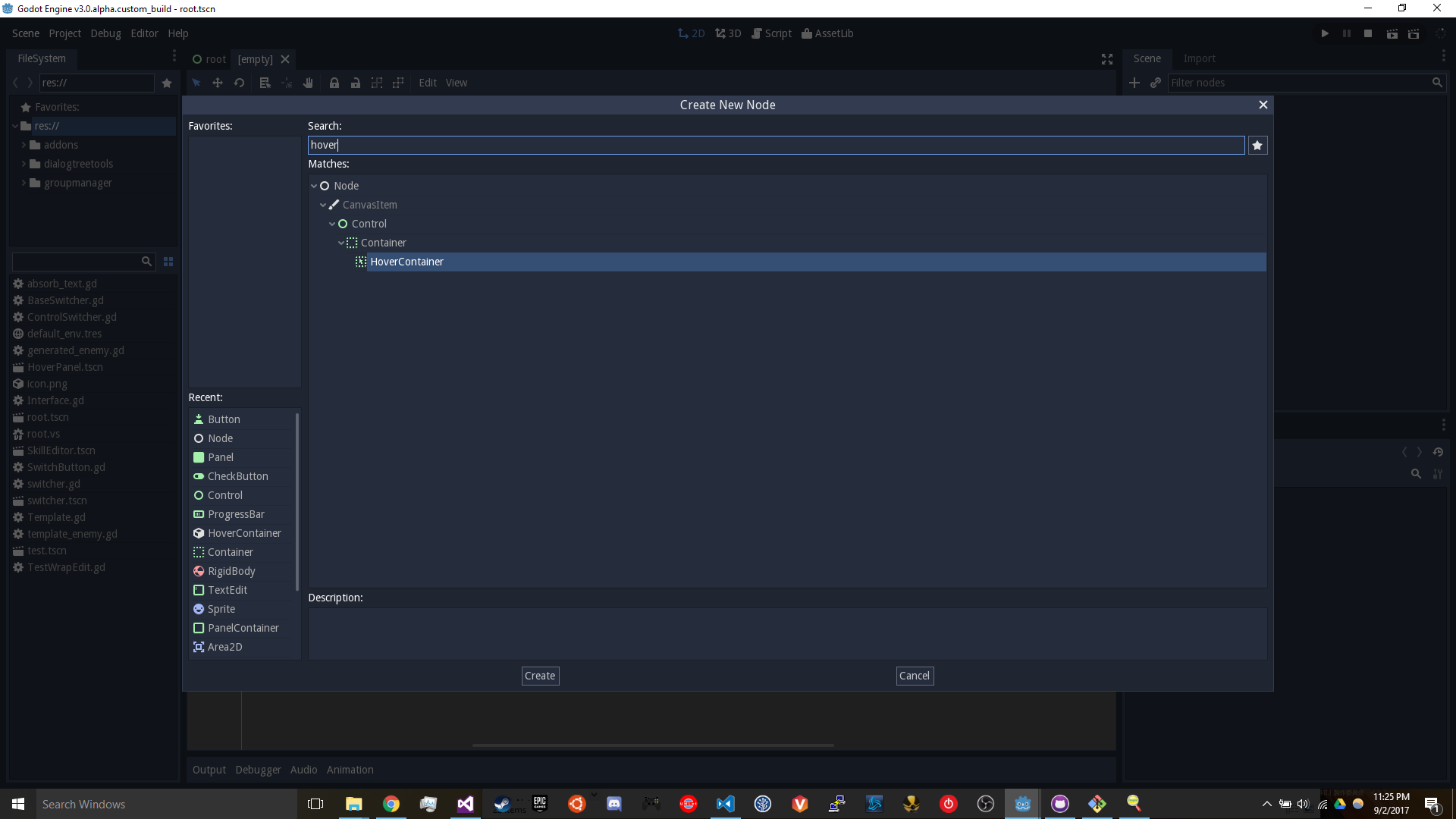Add res:// to favorites with star
1456x819 pixels.
(x=167, y=83)
